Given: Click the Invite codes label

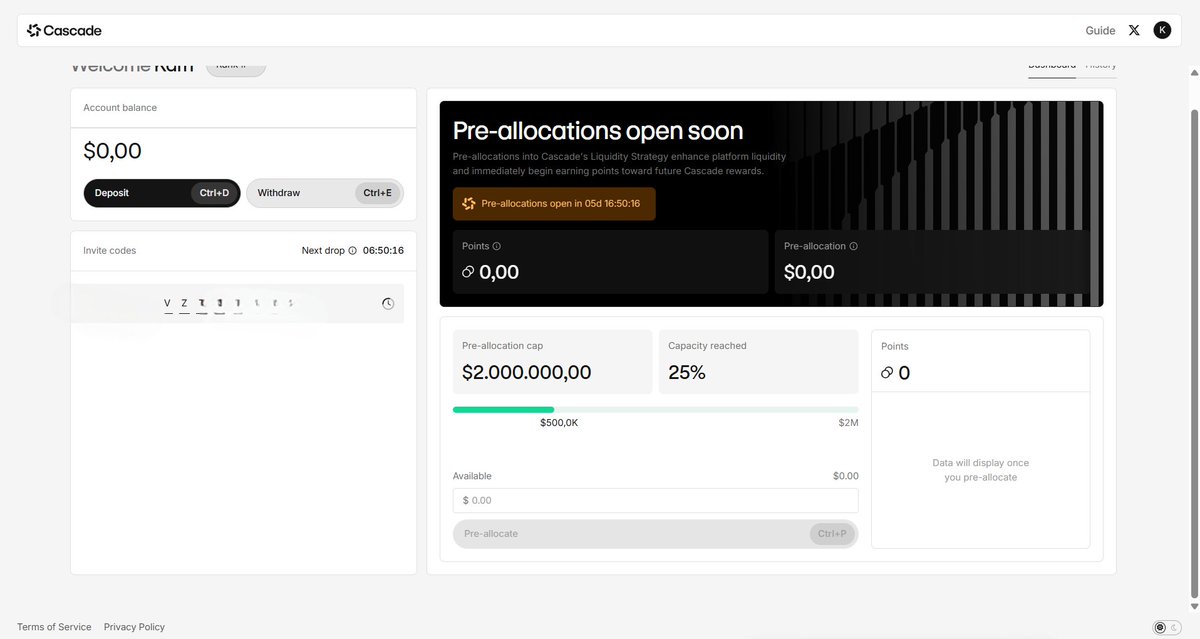Looking at the screenshot, I should pyautogui.click(x=110, y=251).
